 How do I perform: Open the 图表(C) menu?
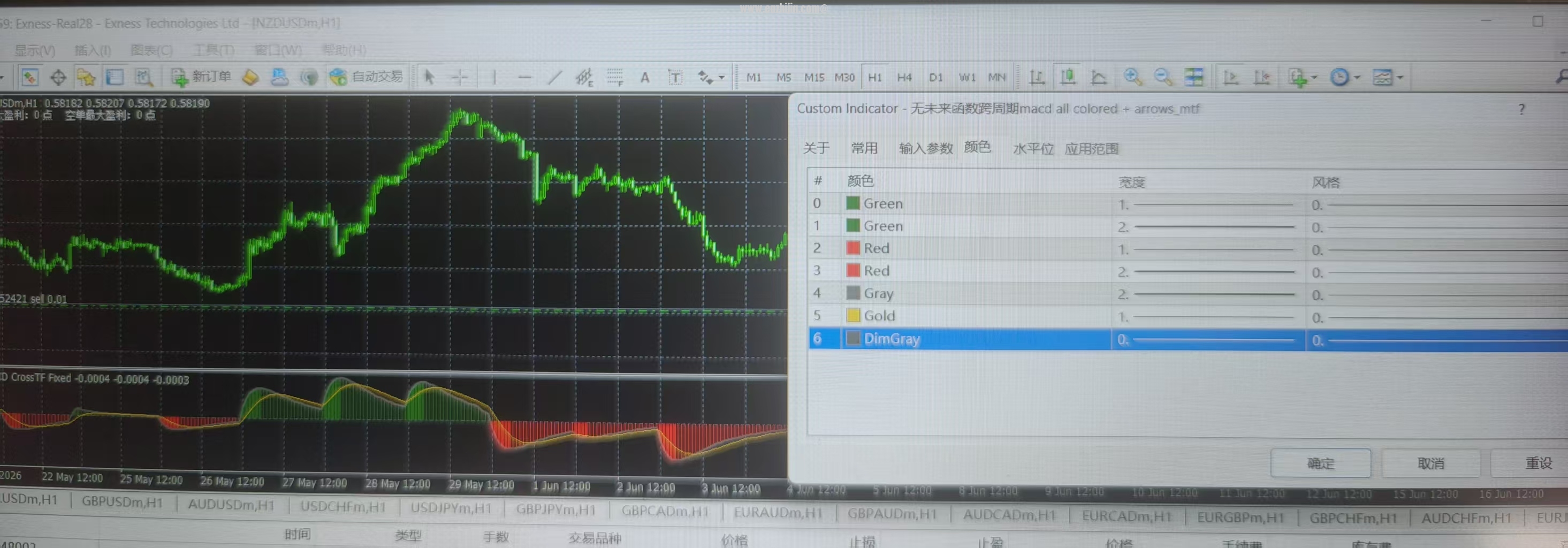coord(151,50)
